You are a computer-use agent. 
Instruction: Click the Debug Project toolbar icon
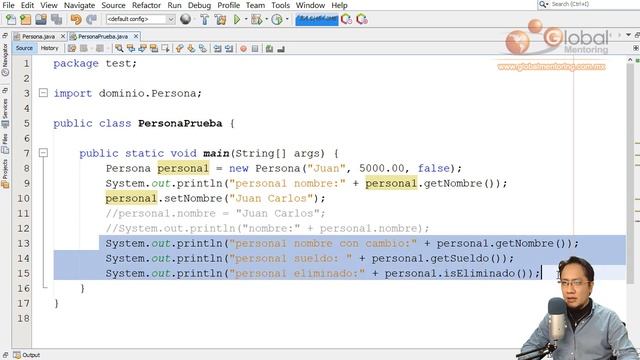coord(256,19)
